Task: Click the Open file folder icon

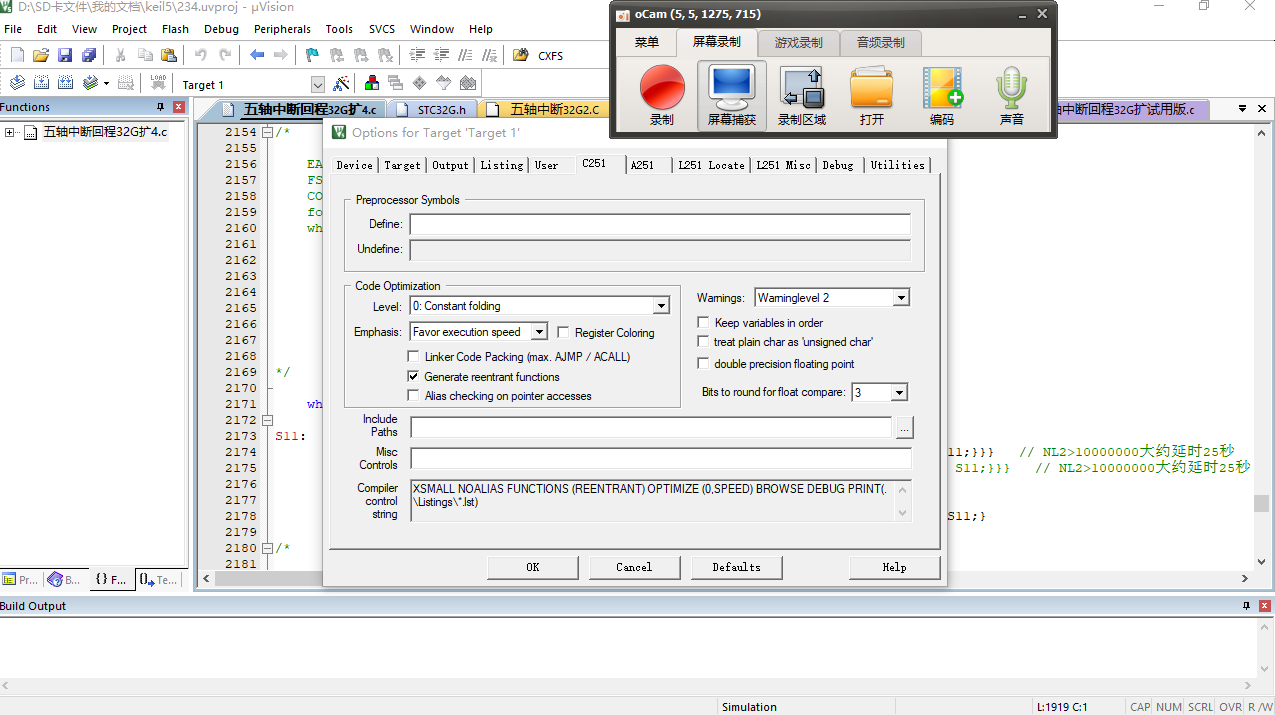Action: click(x=41, y=55)
